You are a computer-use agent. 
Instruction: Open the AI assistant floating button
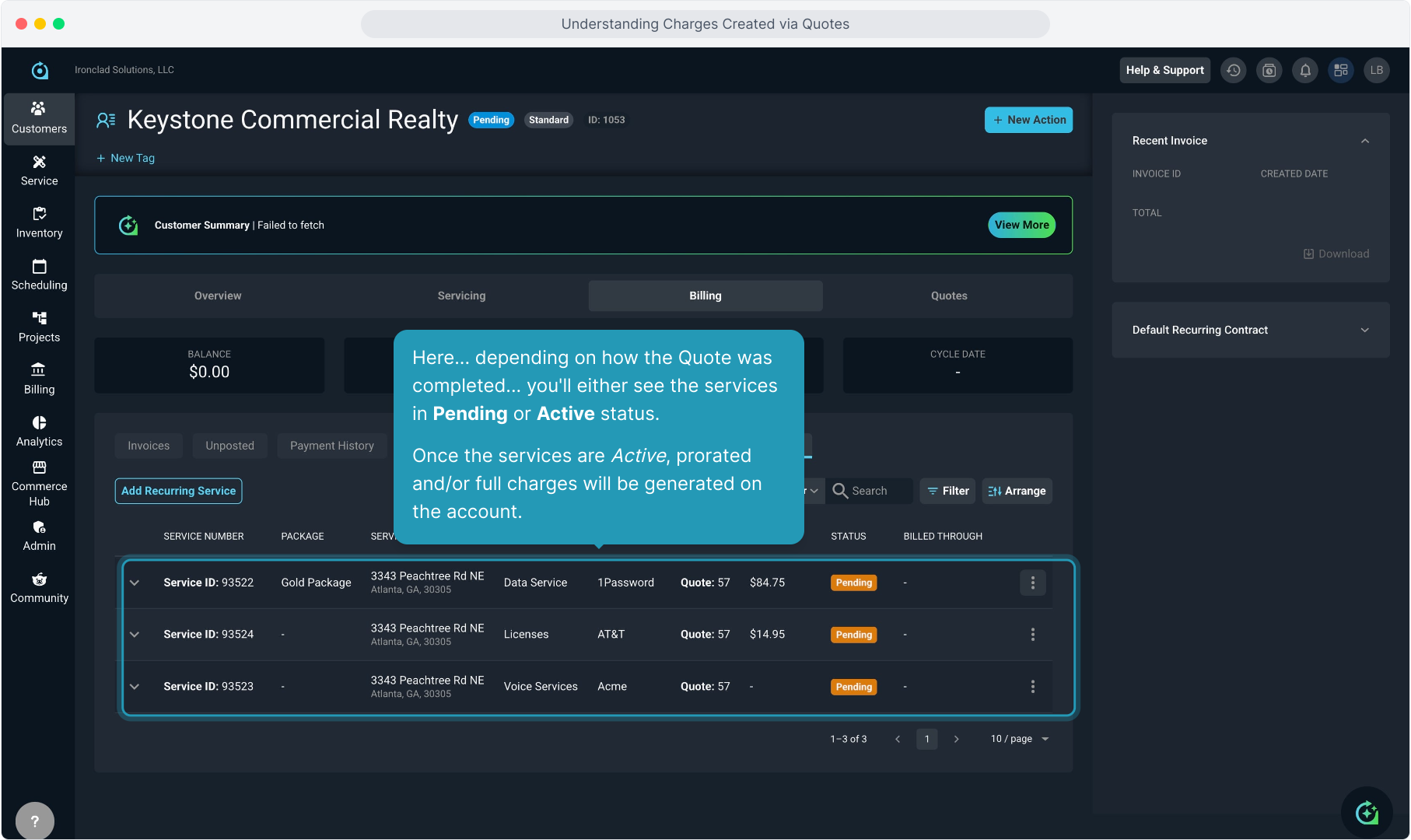tap(1367, 813)
